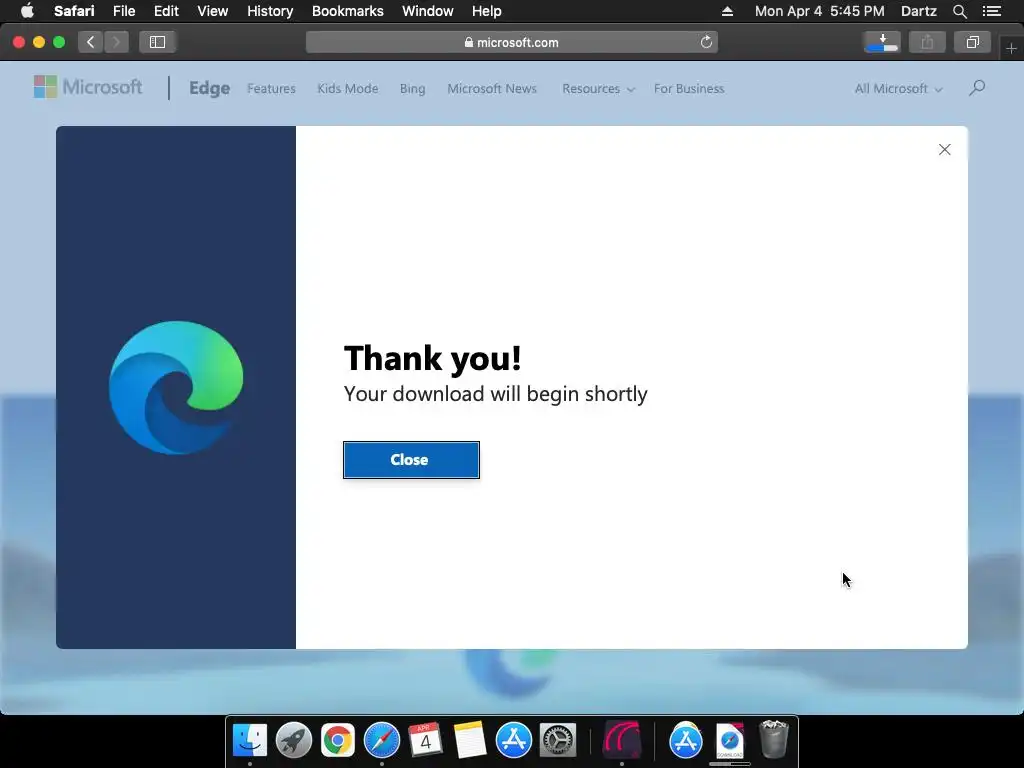
Task: Open Microsoft News link
Action: (492, 89)
